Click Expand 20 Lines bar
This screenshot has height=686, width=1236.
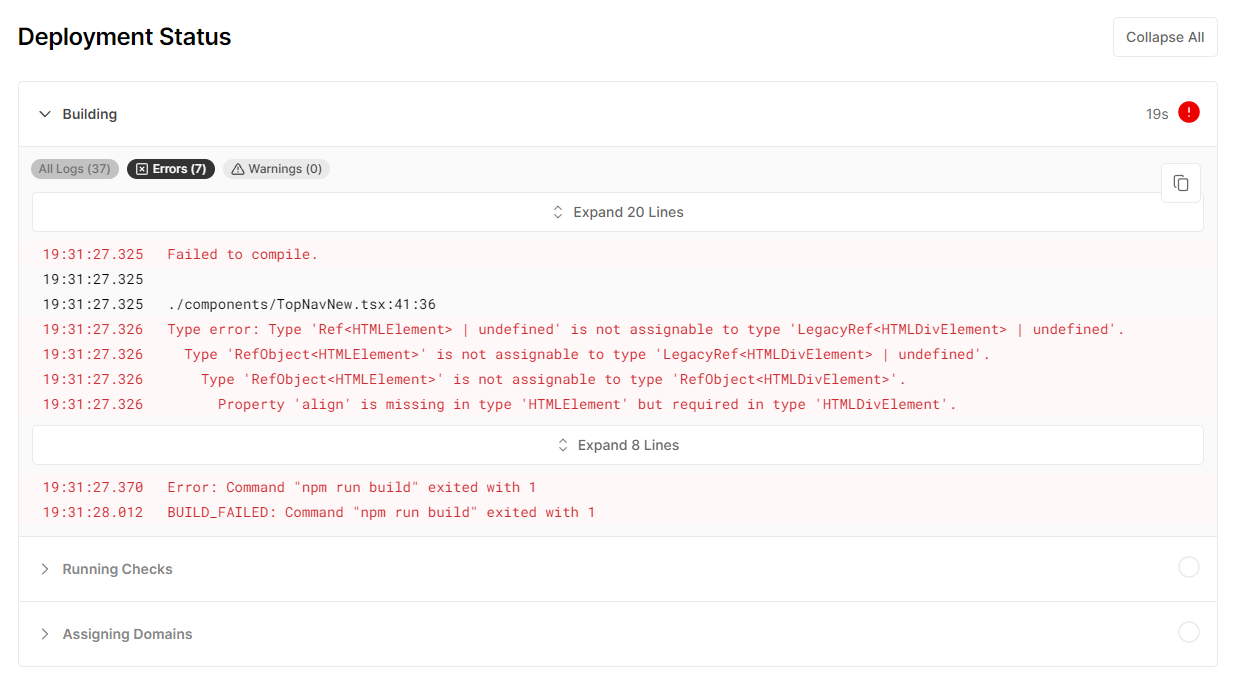pyautogui.click(x=617, y=212)
